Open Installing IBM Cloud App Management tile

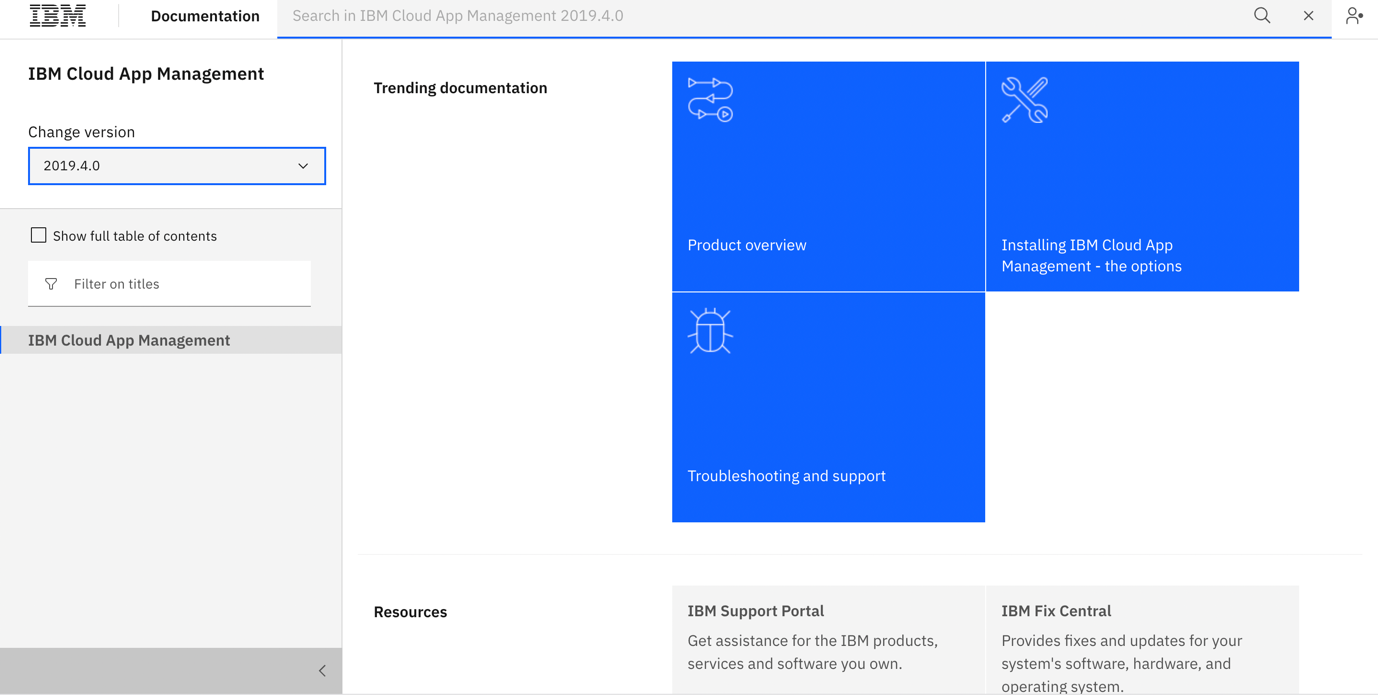(1142, 176)
